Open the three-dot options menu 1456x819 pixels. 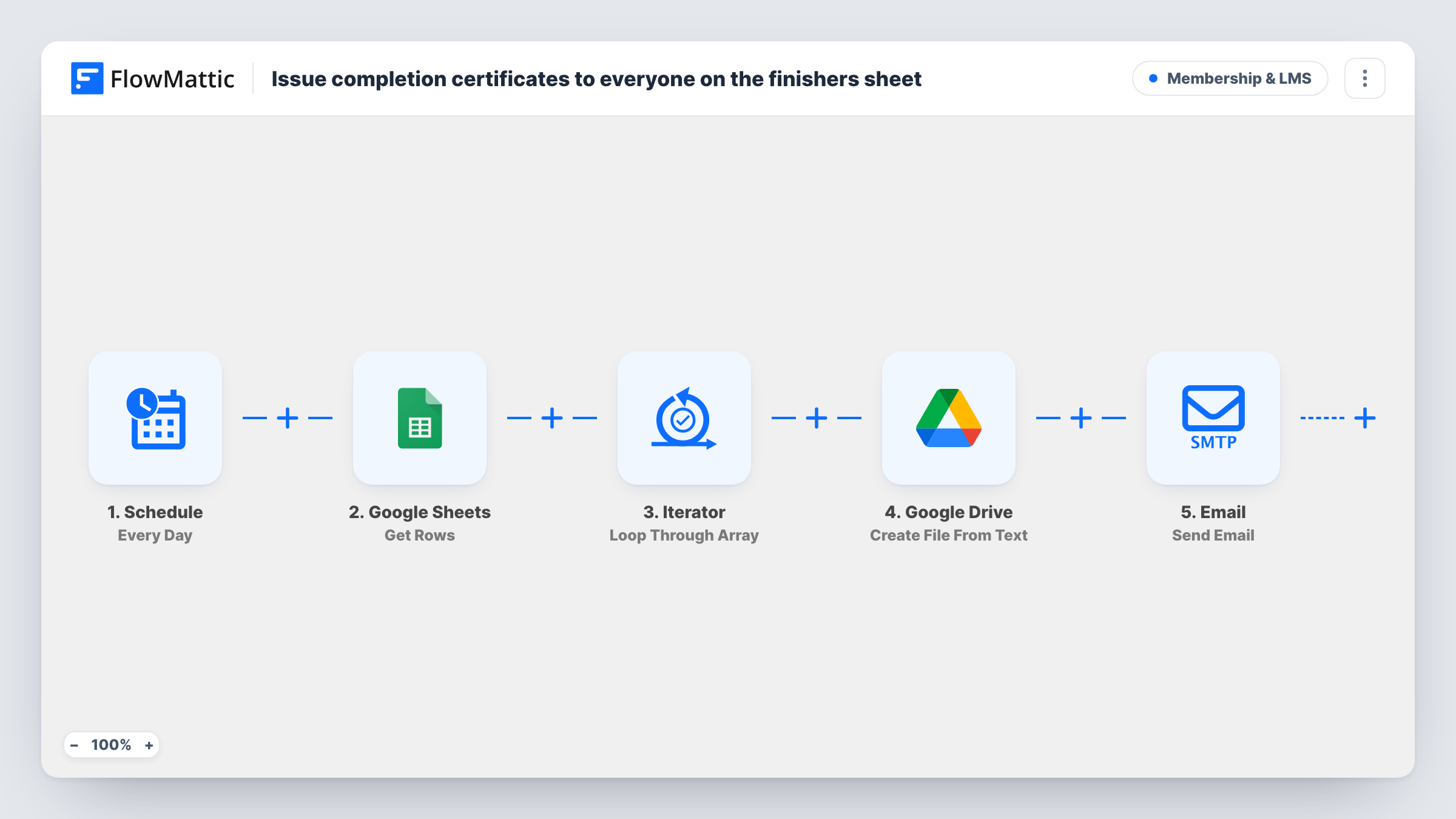coord(1365,78)
